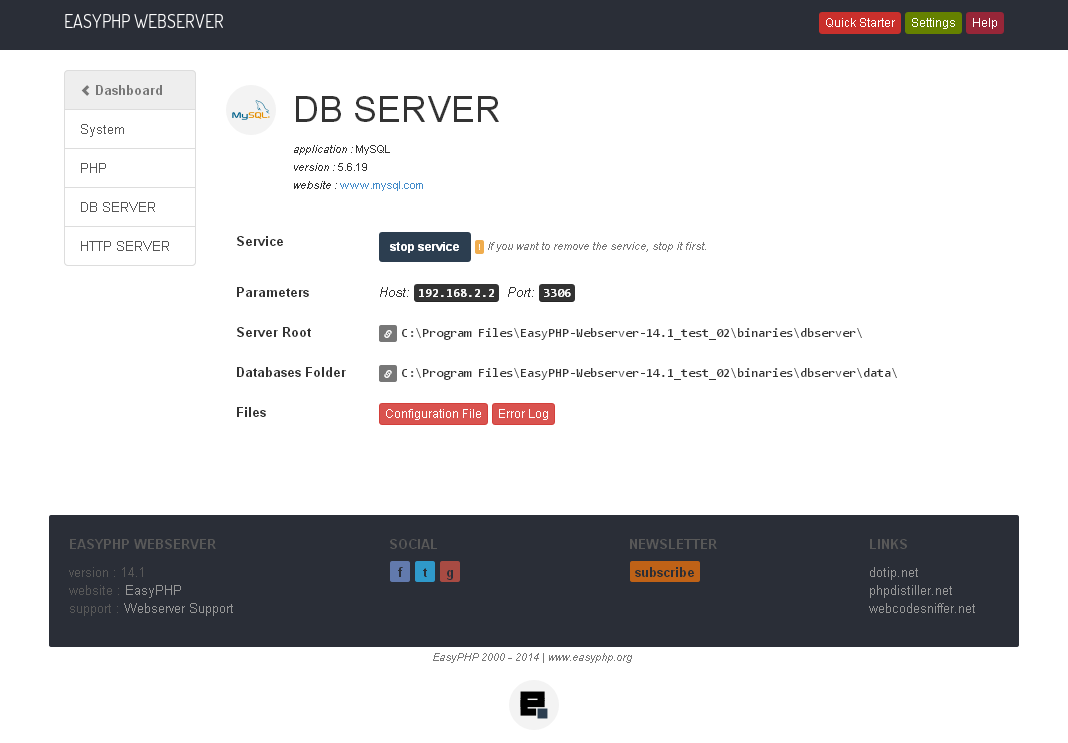Open the PHP sidebar item
The height and width of the screenshot is (743, 1068).
click(130, 168)
